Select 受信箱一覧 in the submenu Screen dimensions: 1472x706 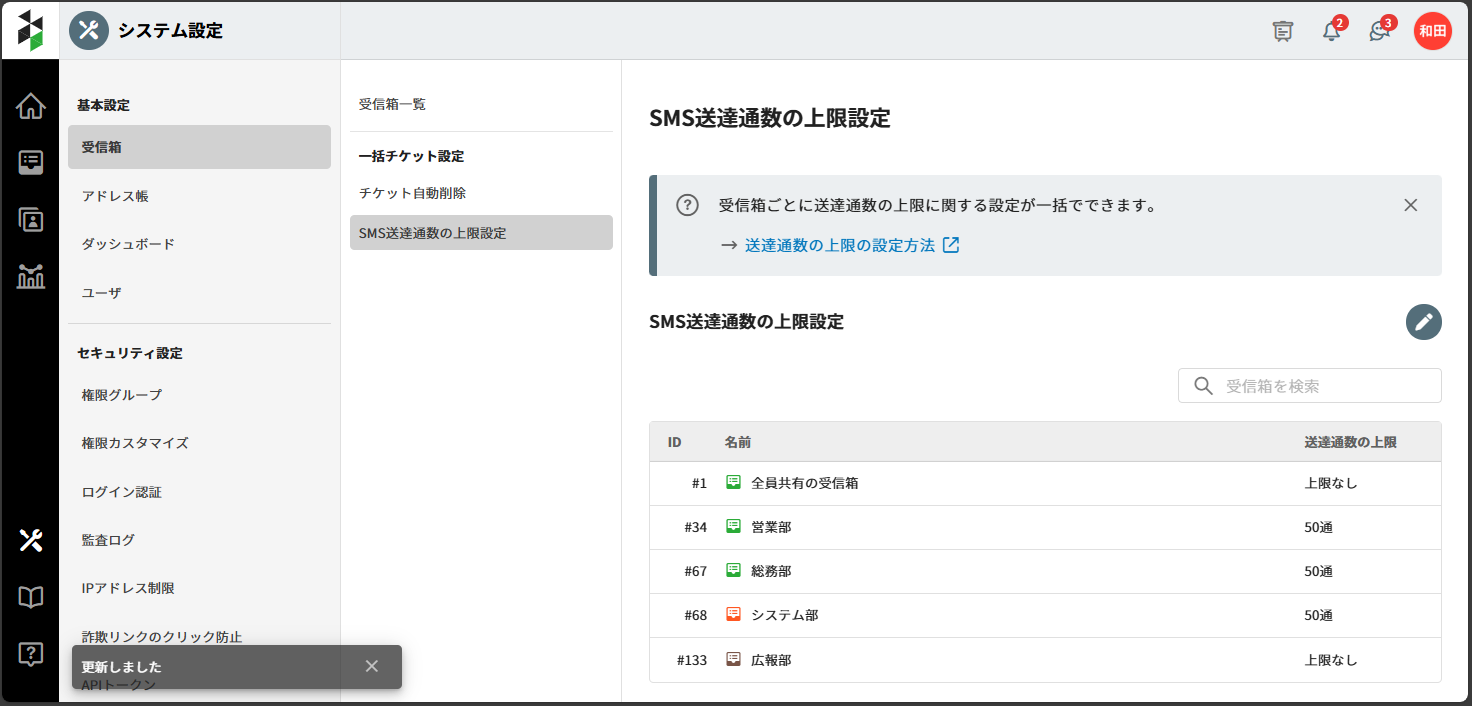coord(392,104)
